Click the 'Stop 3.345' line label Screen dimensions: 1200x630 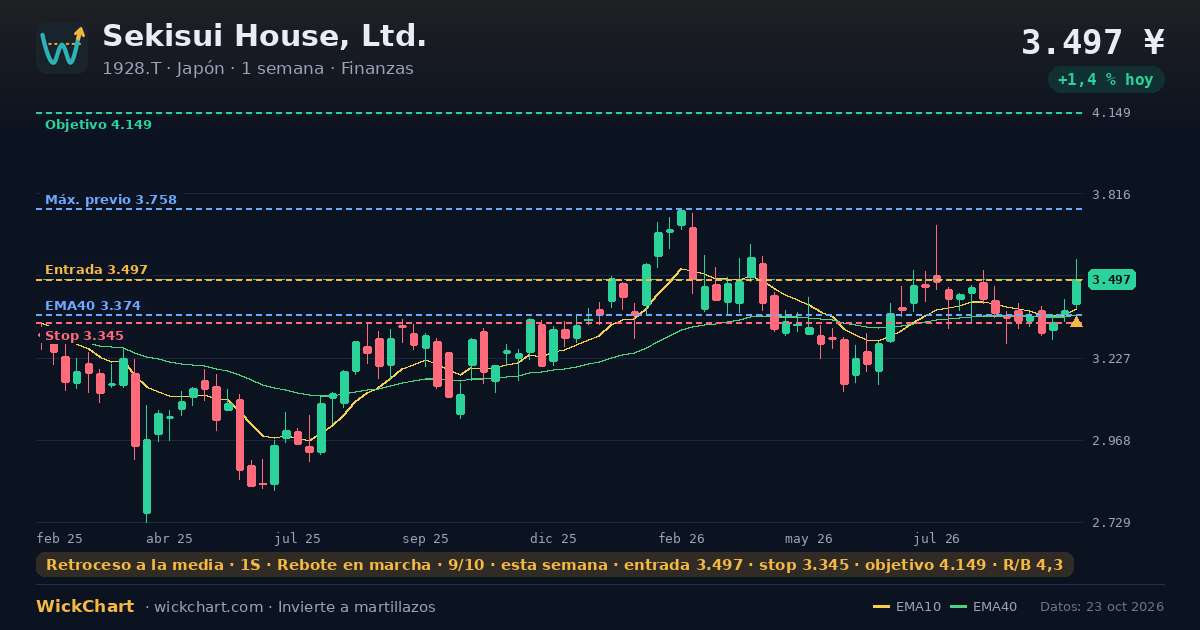coord(84,336)
